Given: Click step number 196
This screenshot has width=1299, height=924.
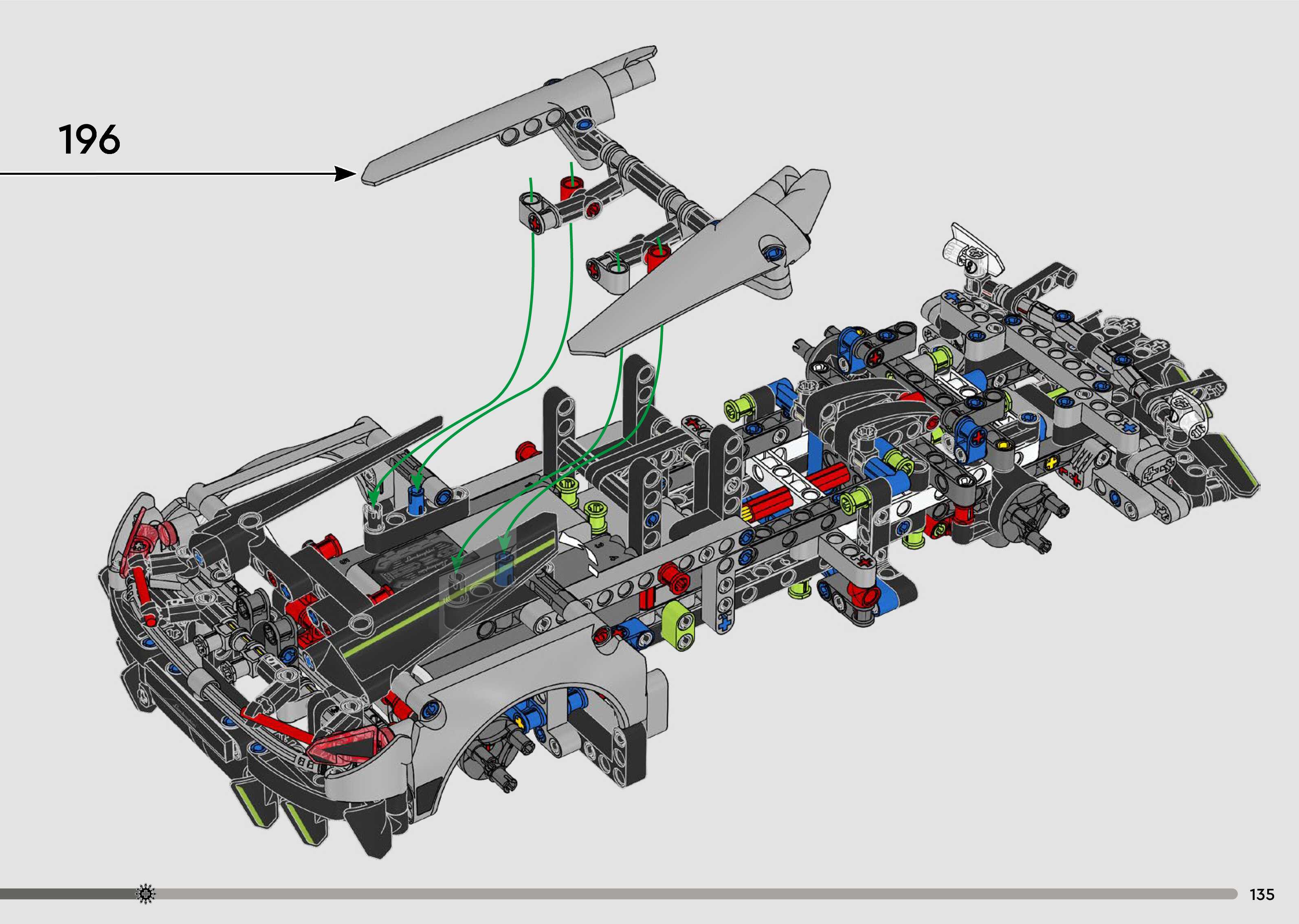Looking at the screenshot, I should [x=89, y=140].
